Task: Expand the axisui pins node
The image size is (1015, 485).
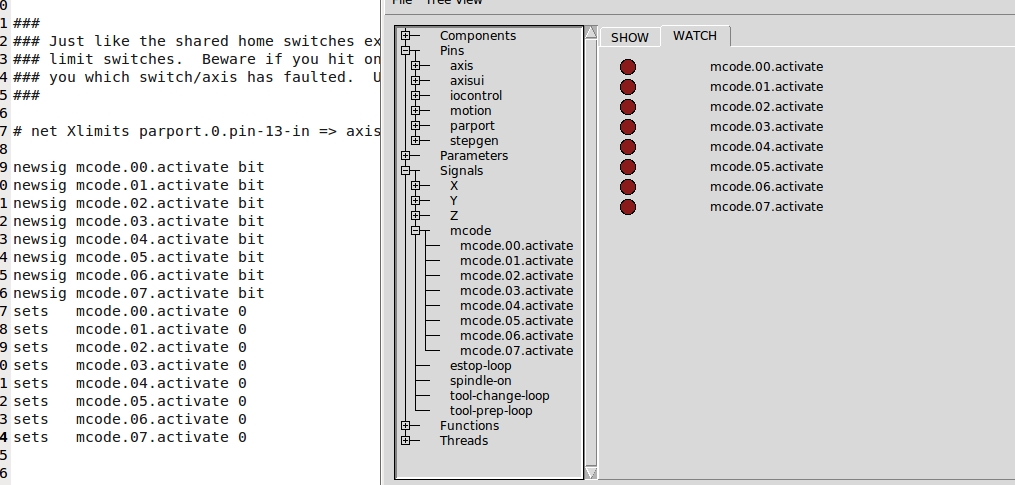Action: pyautogui.click(x=416, y=80)
